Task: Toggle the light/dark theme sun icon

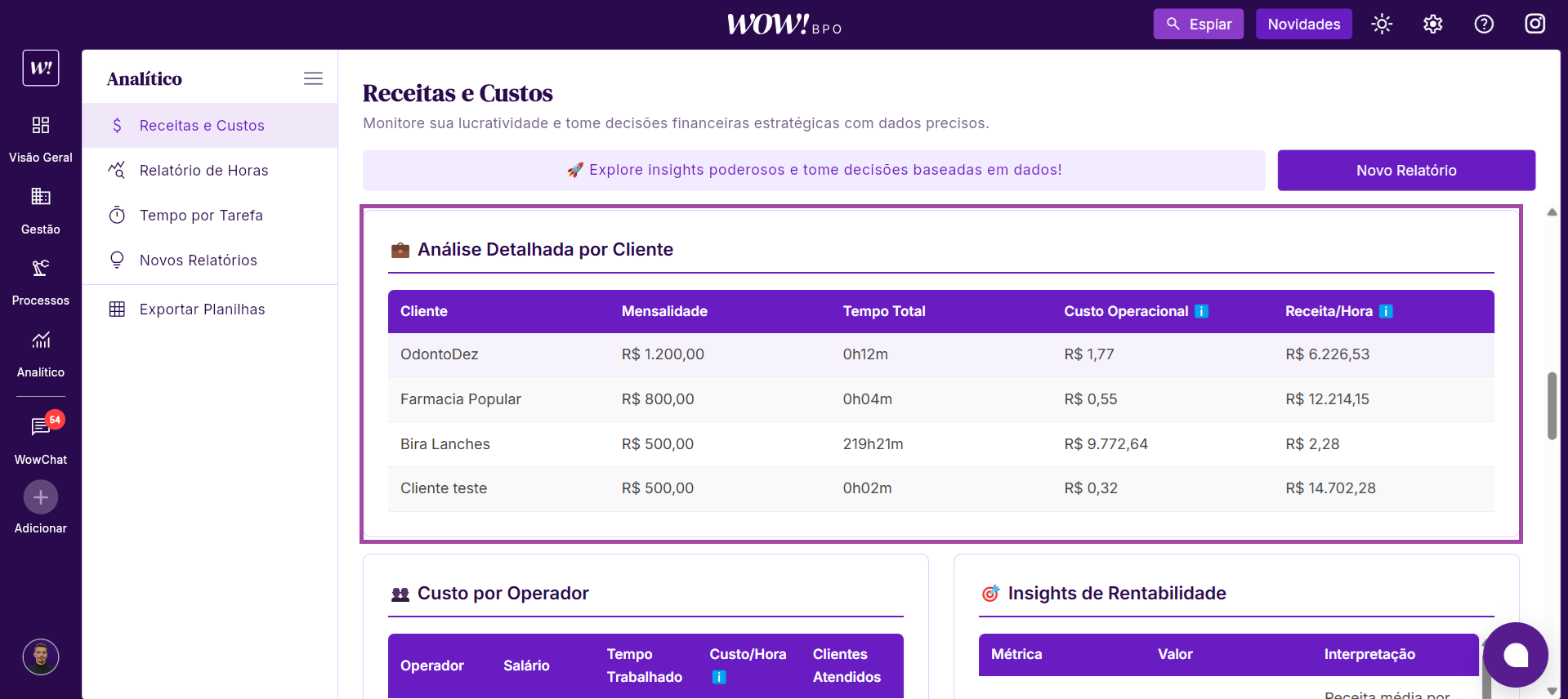Action: [x=1382, y=24]
